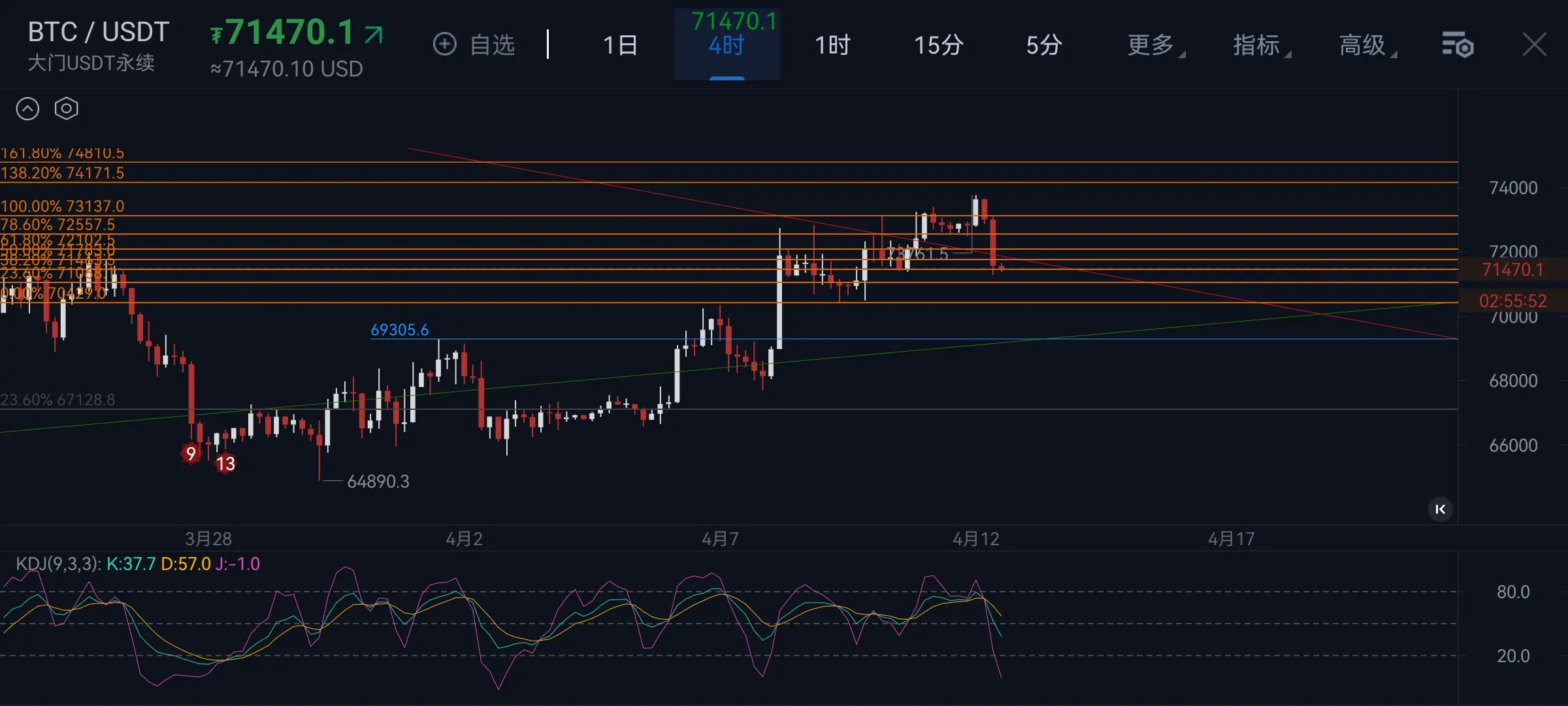Click the plus icon to add favorite
The image size is (1568, 706).
[x=444, y=44]
